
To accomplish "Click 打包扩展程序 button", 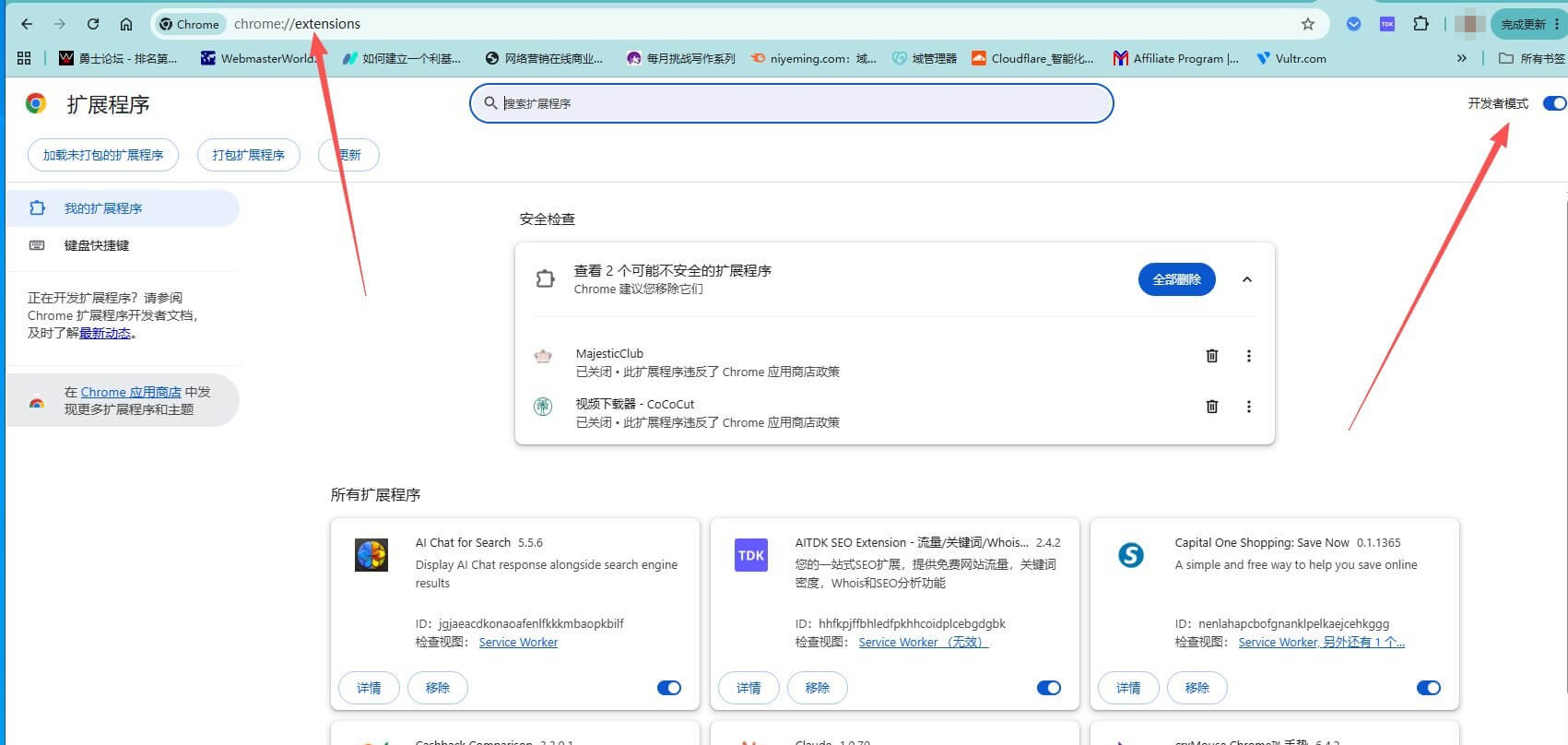I will point(248,155).
